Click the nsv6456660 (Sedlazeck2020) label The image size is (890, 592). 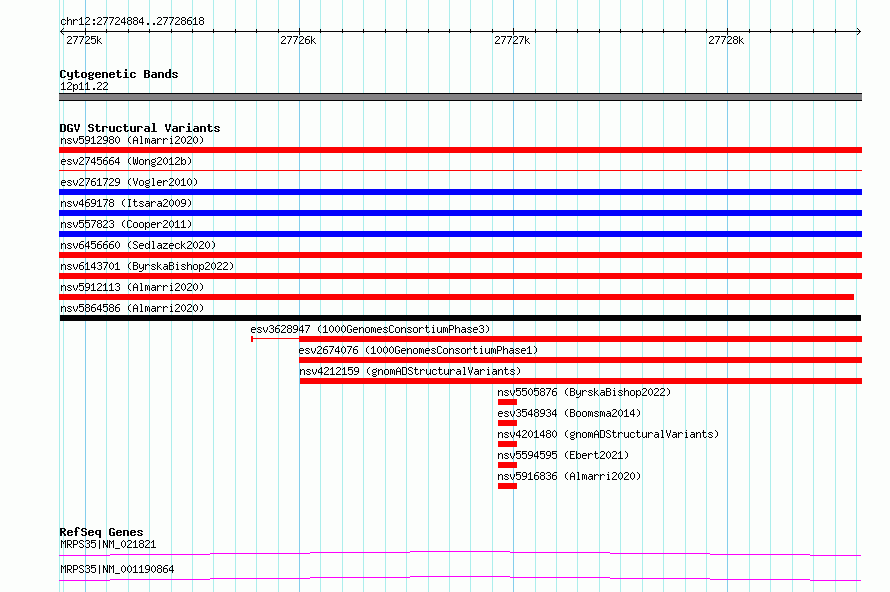click(x=138, y=245)
